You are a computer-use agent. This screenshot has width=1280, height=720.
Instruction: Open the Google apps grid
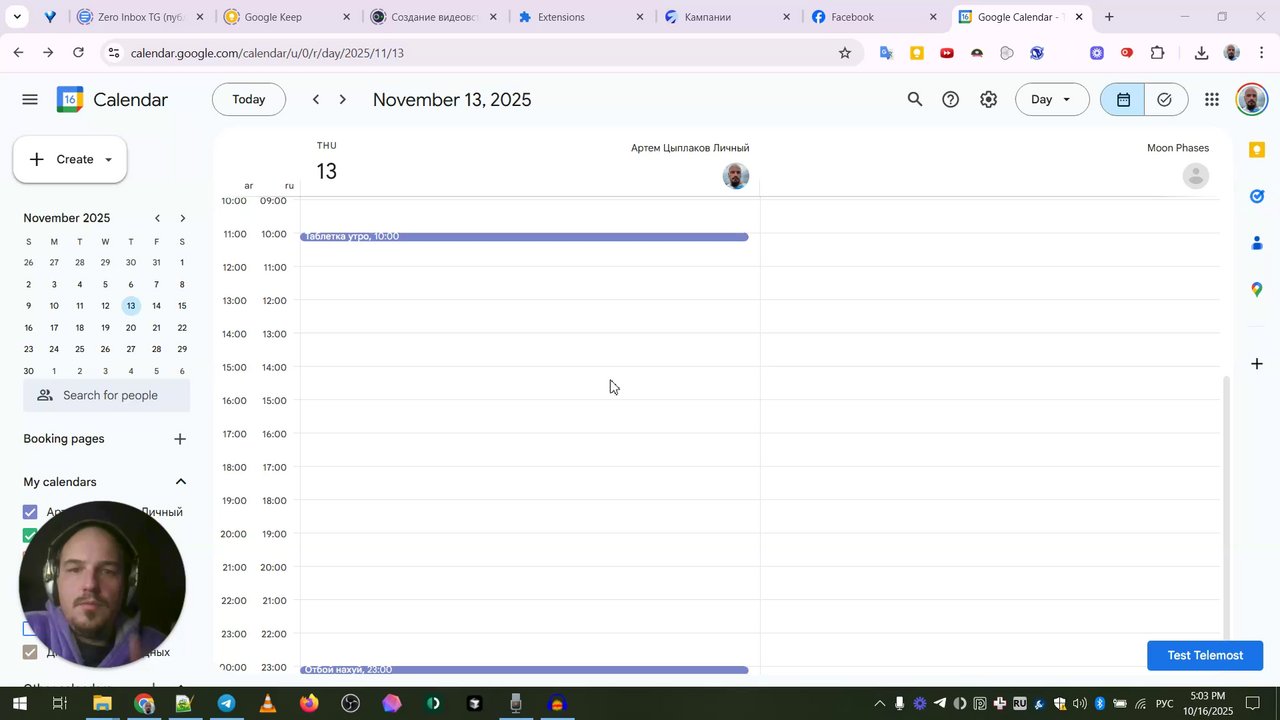click(1212, 99)
